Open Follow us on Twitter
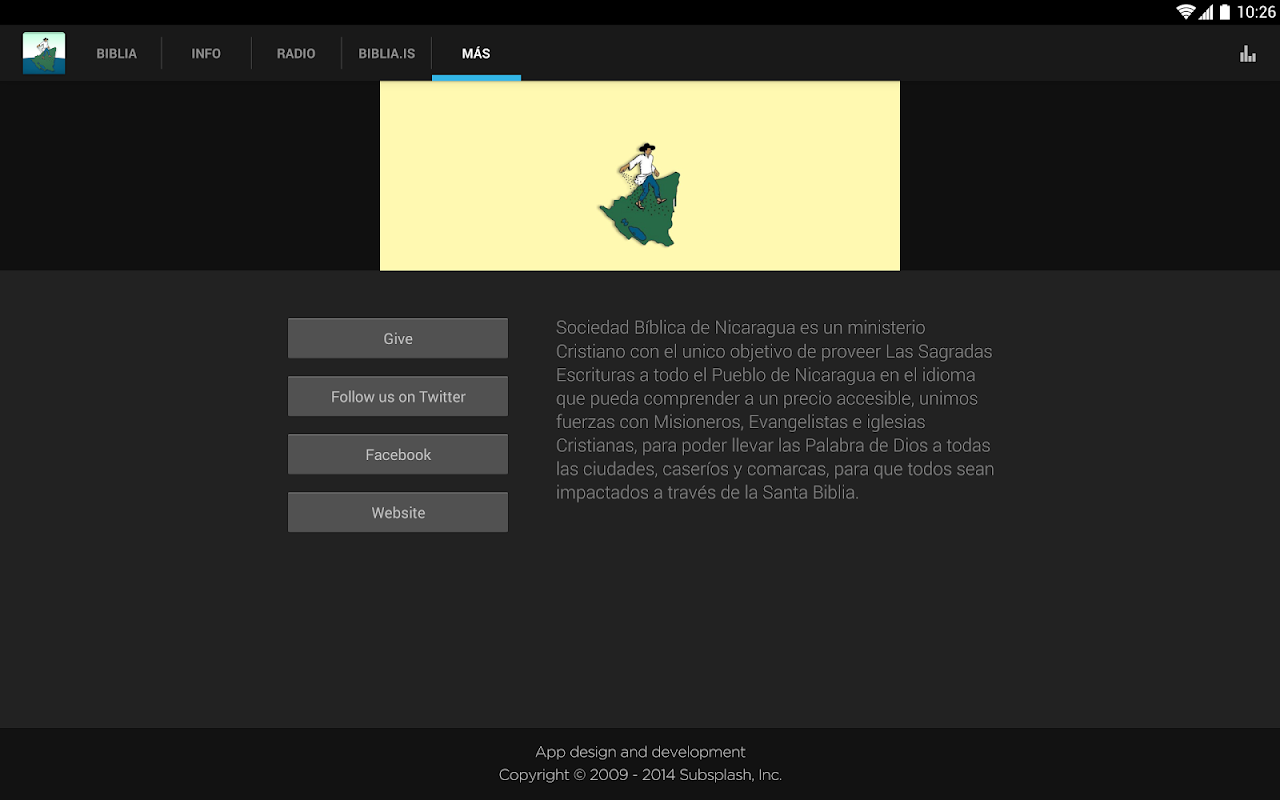 click(398, 396)
